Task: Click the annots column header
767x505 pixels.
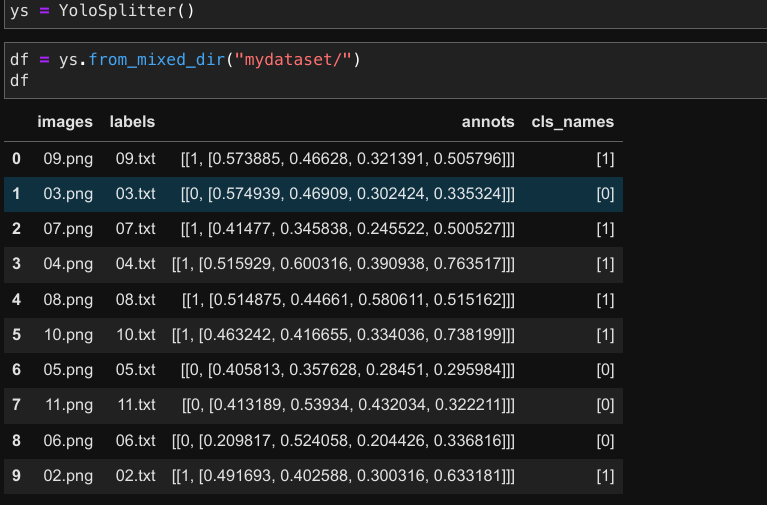Action: [x=487, y=122]
